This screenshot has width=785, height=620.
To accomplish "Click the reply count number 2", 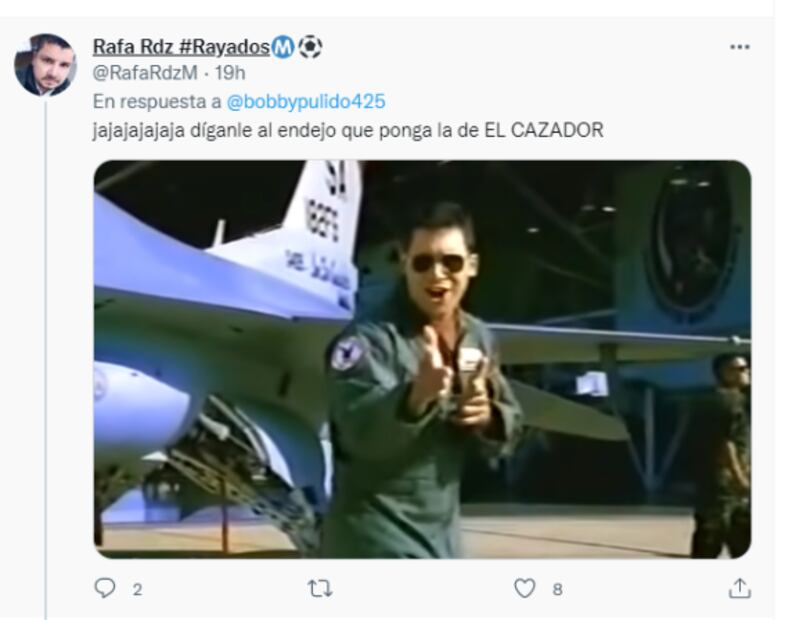I will pyautogui.click(x=137, y=589).
